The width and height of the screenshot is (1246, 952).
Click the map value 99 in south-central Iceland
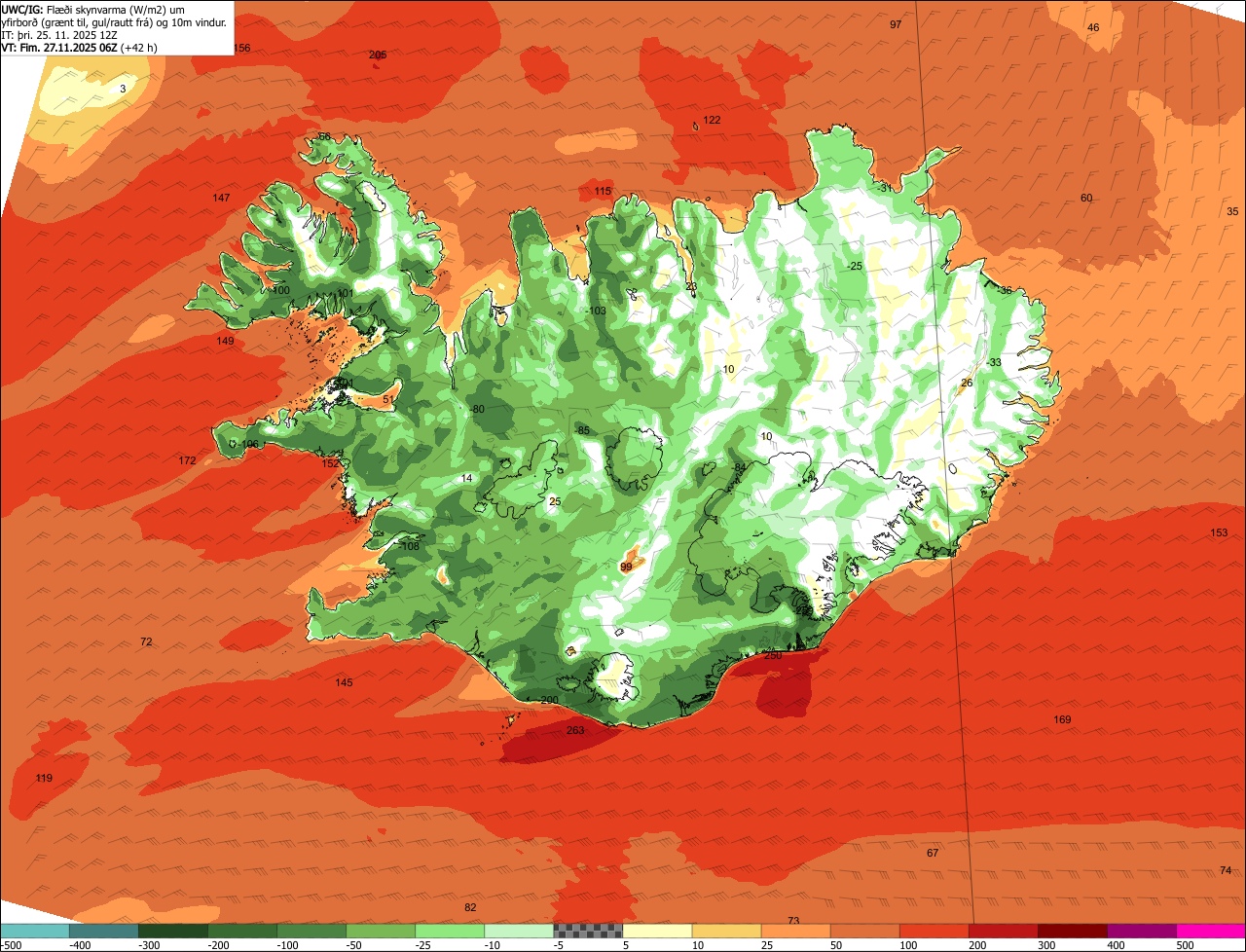click(626, 567)
